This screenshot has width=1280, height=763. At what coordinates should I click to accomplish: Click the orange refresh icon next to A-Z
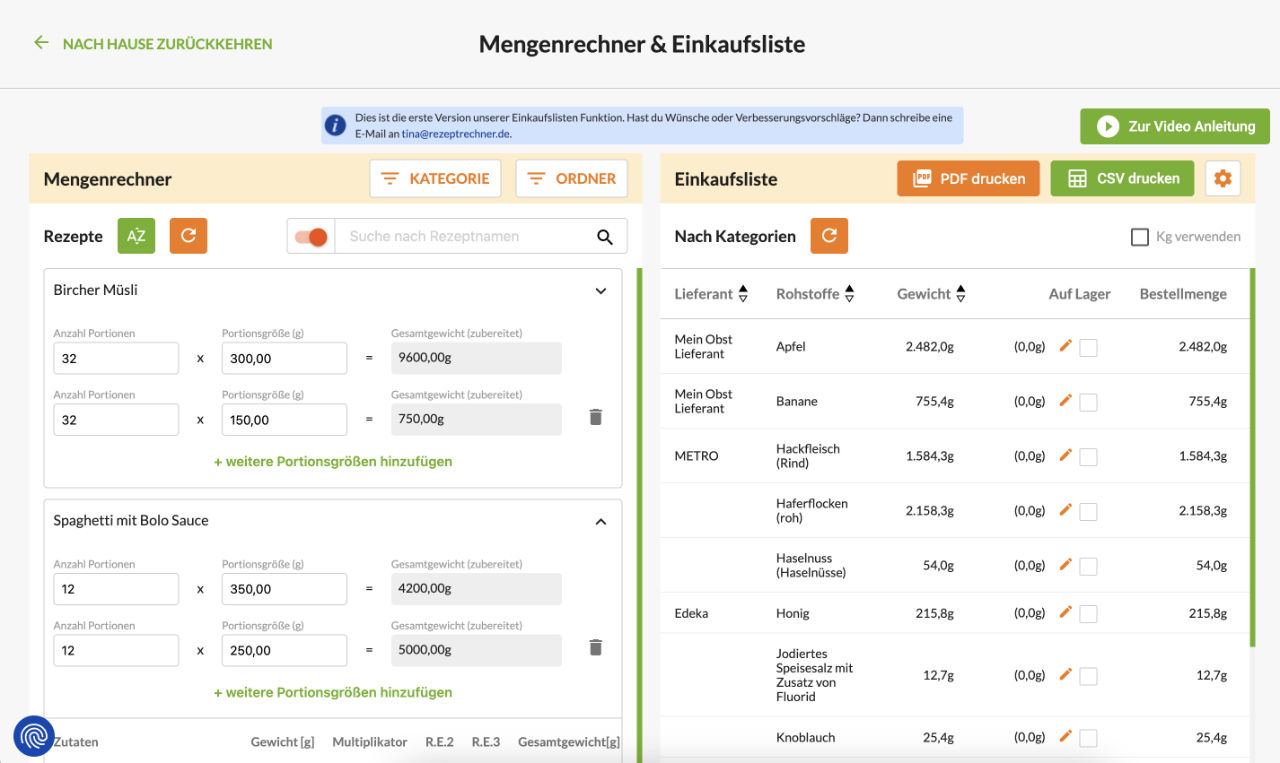point(188,236)
